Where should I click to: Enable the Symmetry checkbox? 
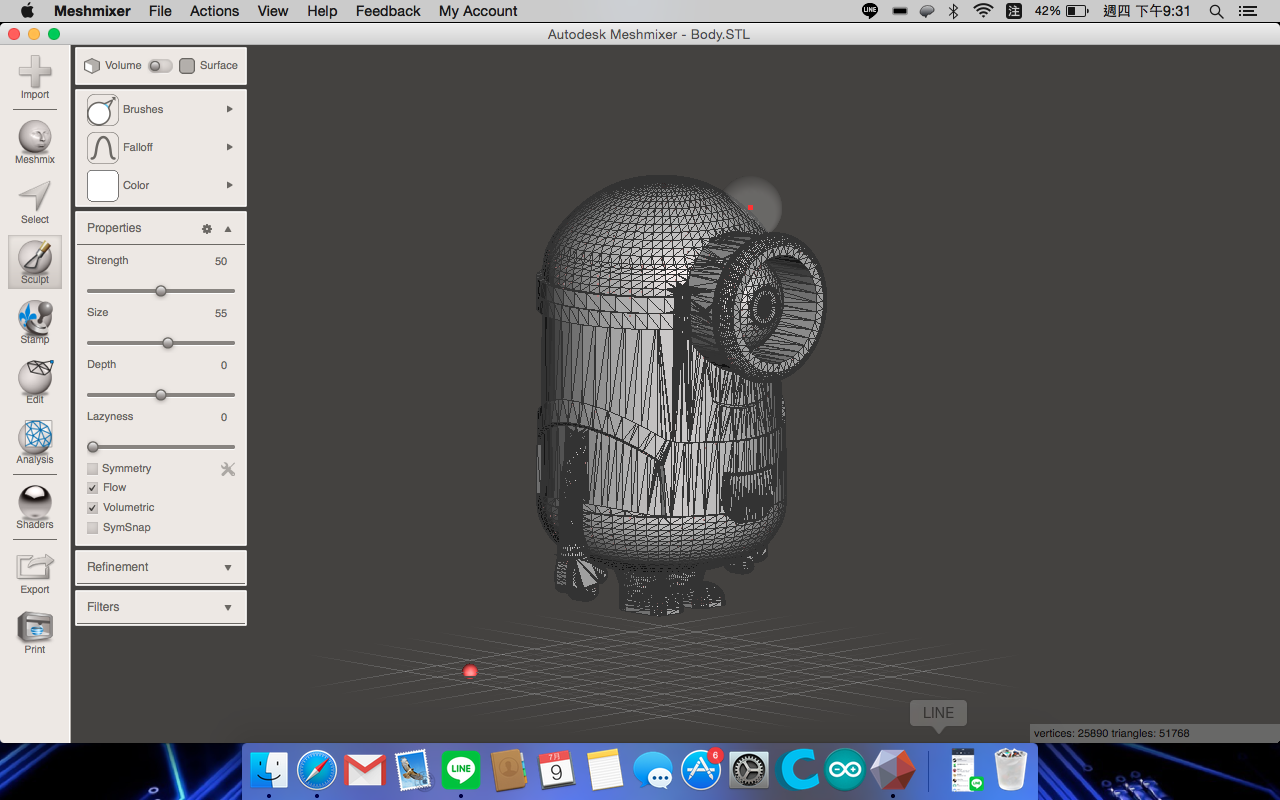93,469
